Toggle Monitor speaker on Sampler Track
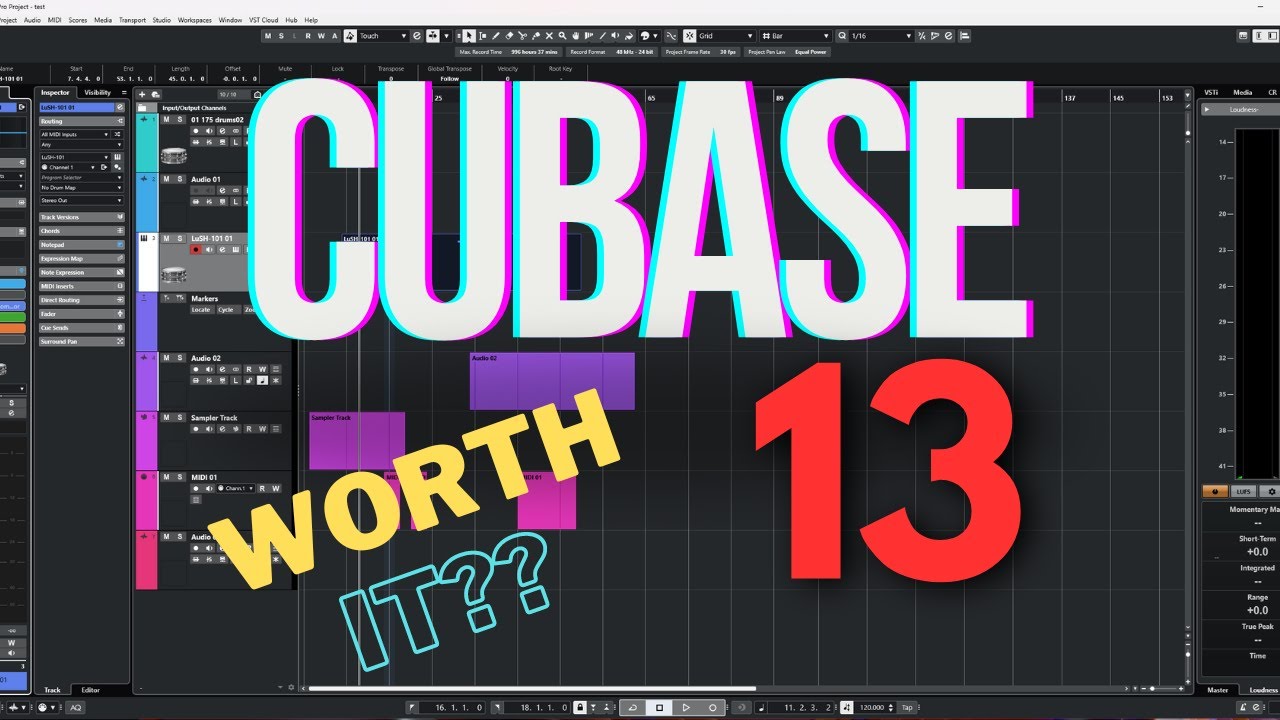 (209, 429)
